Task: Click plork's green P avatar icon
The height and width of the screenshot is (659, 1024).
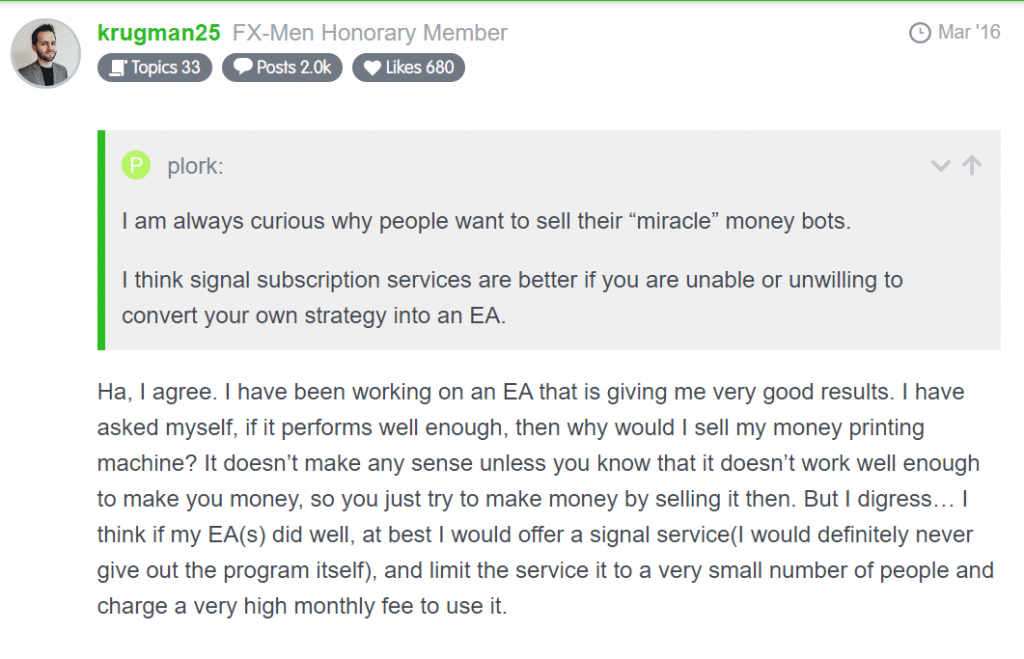Action: 136,165
